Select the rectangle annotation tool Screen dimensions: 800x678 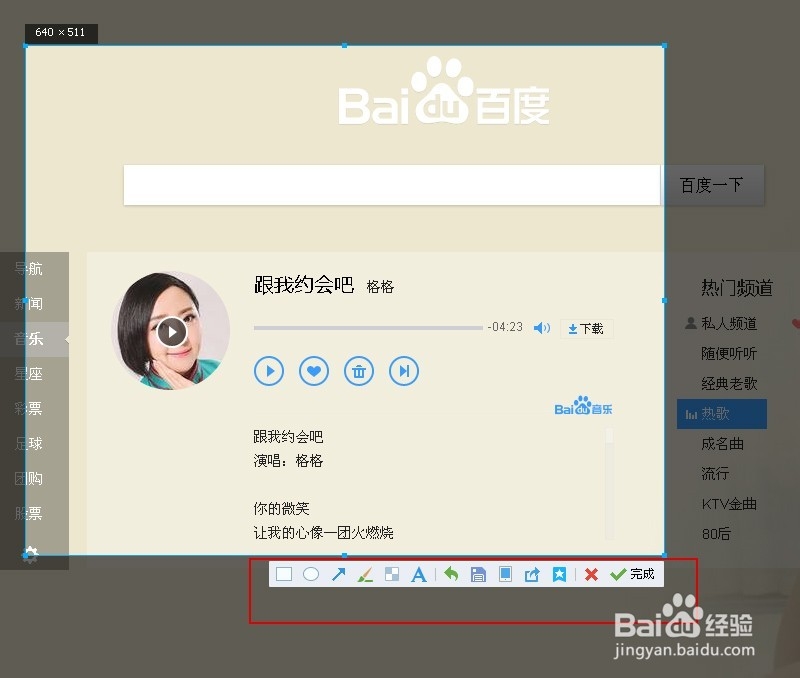pos(284,574)
